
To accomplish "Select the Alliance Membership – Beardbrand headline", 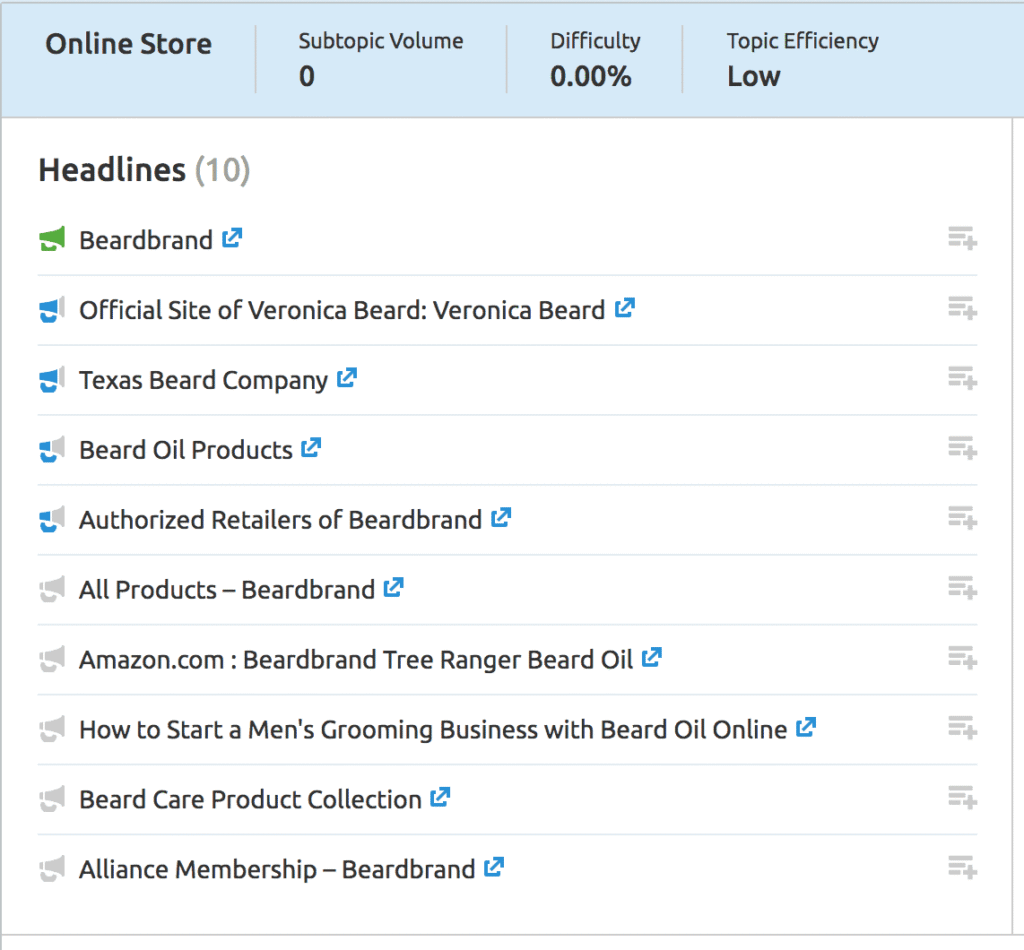I will tap(277, 870).
